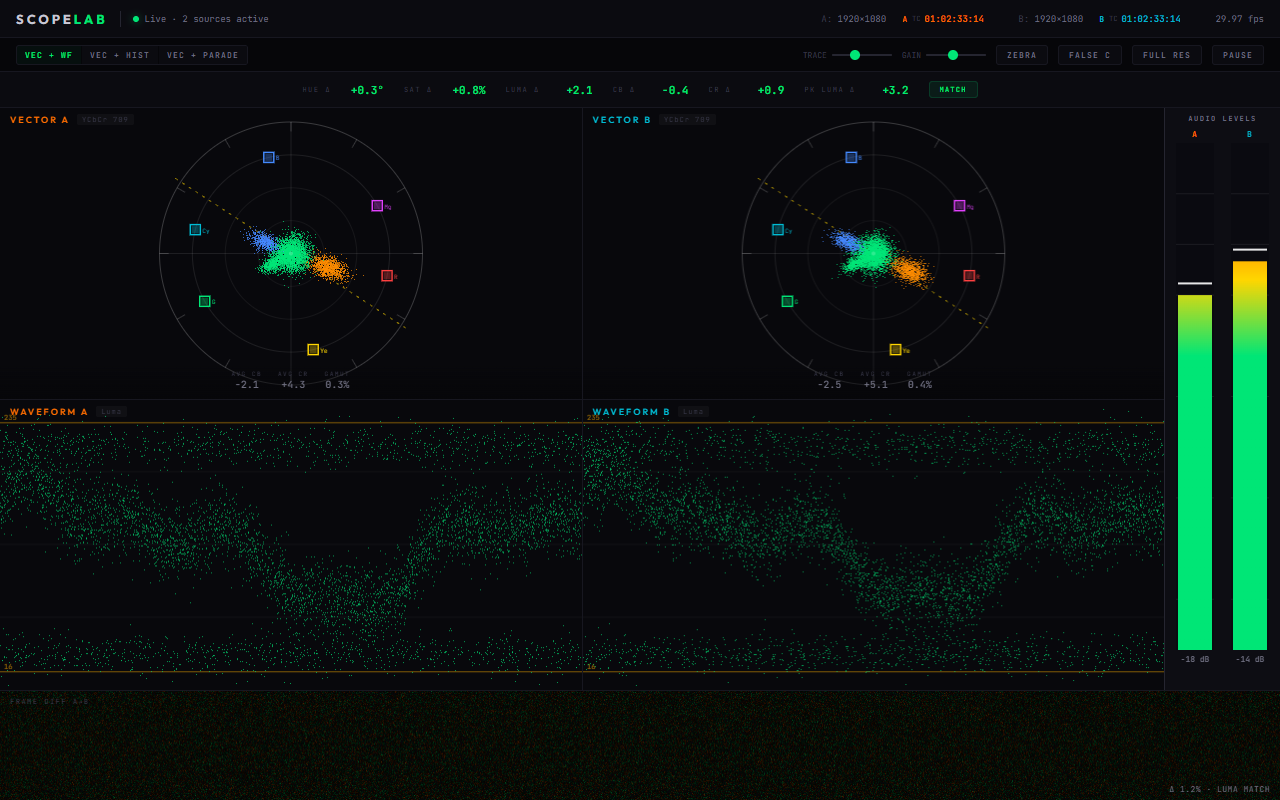Click Vector B gamut value 0.4%
This screenshot has width=1280, height=800.
tap(919, 385)
